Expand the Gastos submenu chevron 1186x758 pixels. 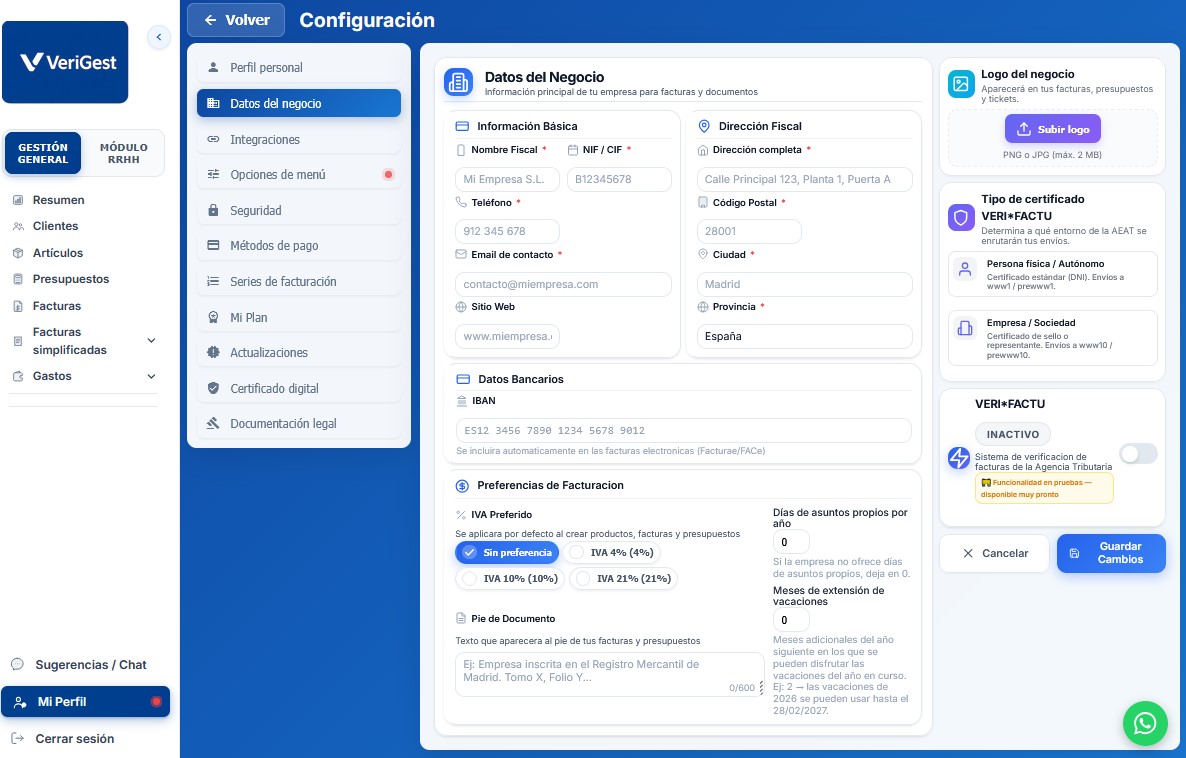tap(151, 377)
